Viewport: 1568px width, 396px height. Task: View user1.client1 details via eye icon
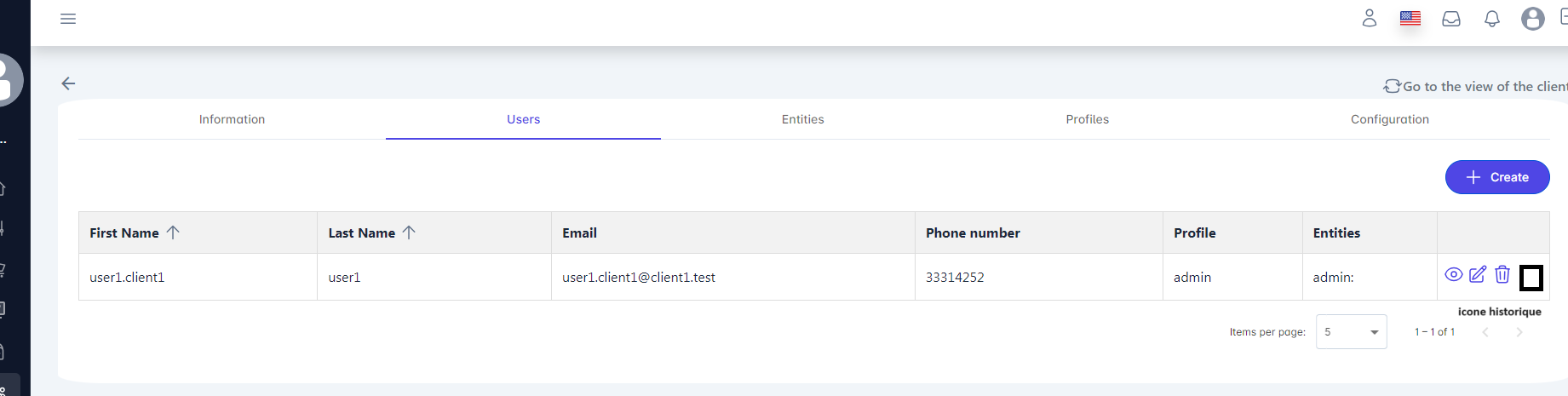pos(1454,274)
